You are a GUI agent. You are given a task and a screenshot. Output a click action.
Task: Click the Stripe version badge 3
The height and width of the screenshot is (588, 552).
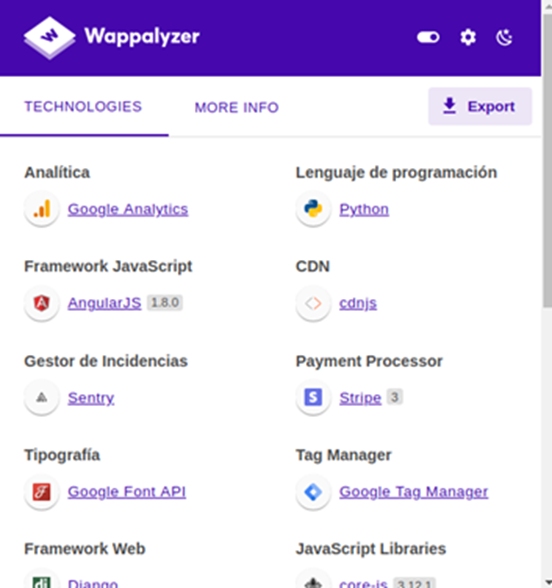(394, 397)
